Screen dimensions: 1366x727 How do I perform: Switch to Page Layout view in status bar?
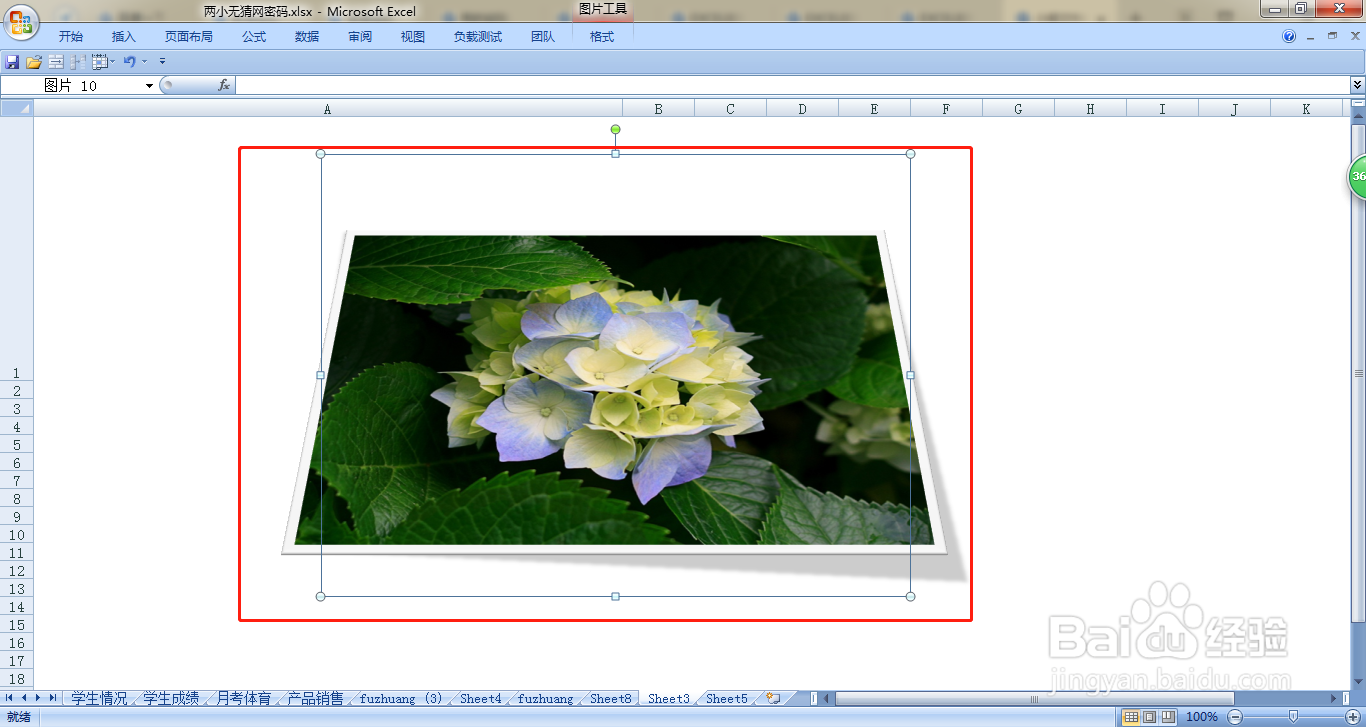click(1149, 717)
